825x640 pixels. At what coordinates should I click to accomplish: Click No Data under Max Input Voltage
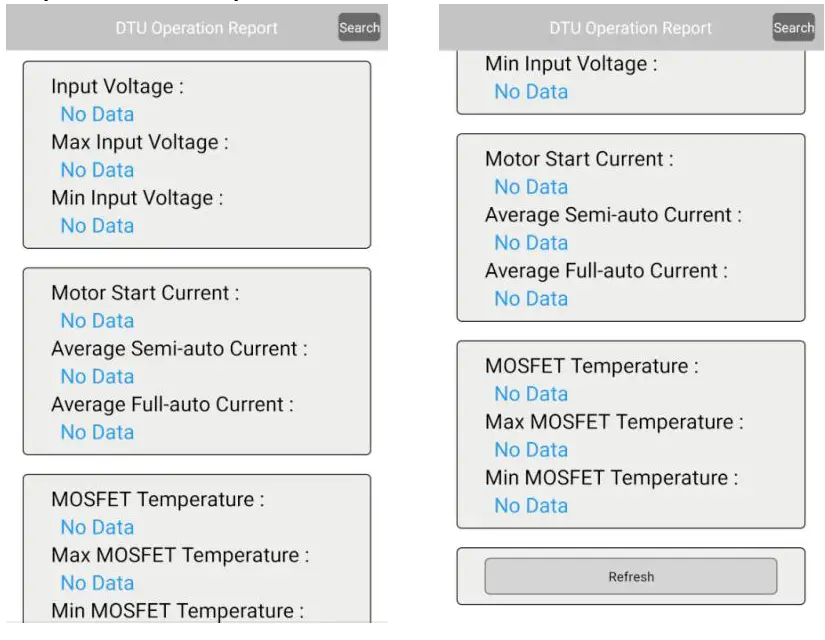96,170
